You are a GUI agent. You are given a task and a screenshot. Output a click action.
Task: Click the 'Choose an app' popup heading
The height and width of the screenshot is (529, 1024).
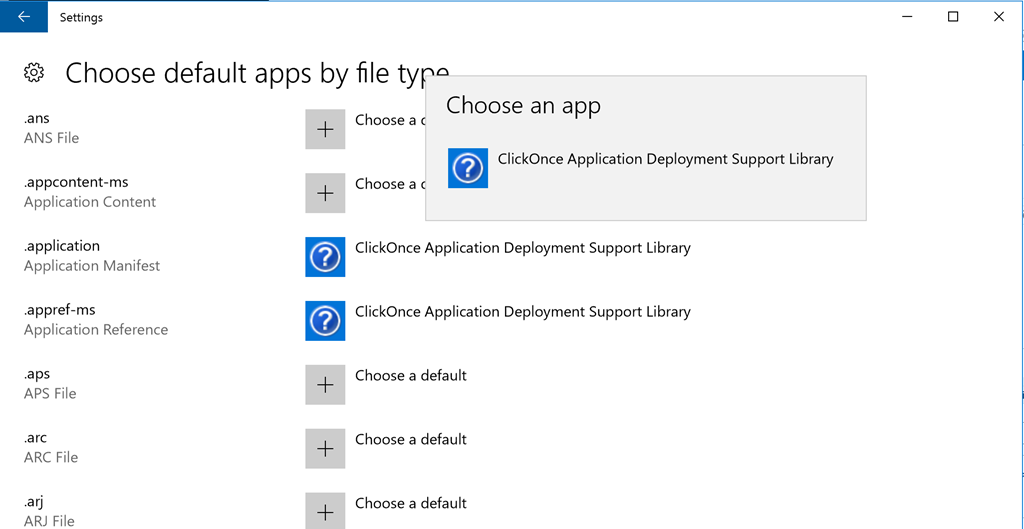523,106
